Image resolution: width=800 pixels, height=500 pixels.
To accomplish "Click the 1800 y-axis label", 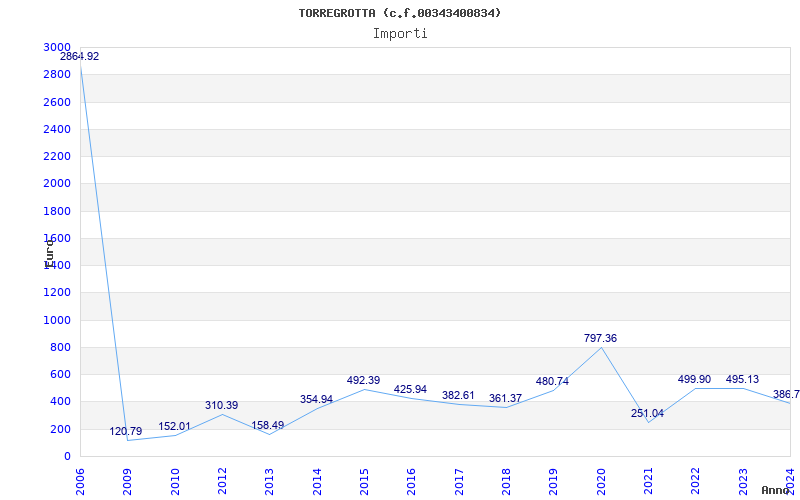I will [x=57, y=211].
